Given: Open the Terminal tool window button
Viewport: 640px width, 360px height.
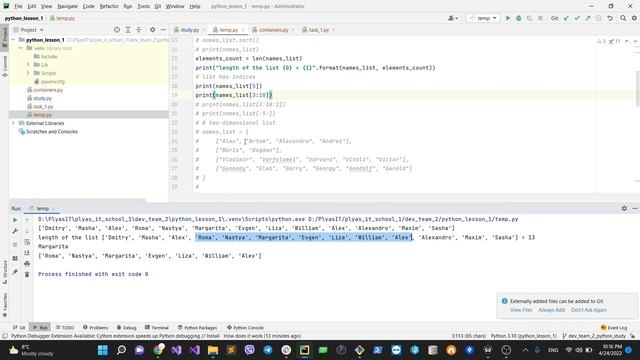Looking at the screenshot, I should pyautogui.click(x=157, y=328).
